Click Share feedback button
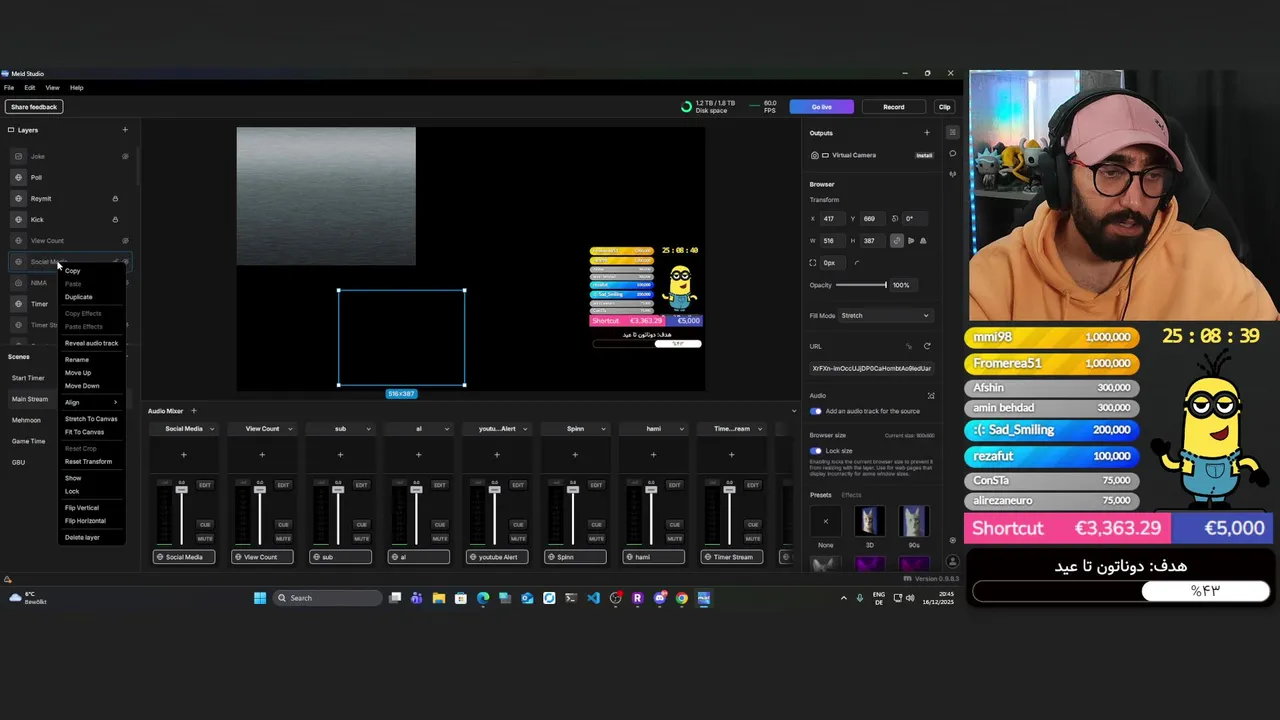1280x720 pixels. (x=34, y=107)
